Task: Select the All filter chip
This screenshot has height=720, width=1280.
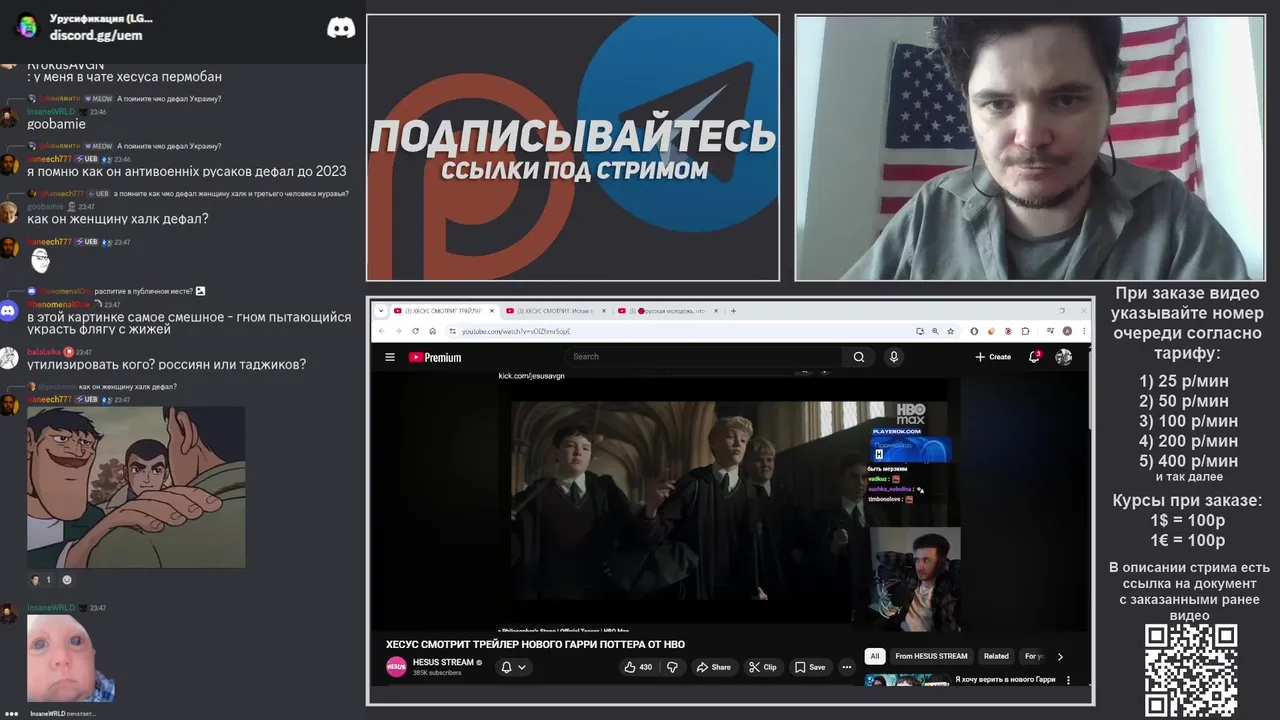Action: point(874,656)
